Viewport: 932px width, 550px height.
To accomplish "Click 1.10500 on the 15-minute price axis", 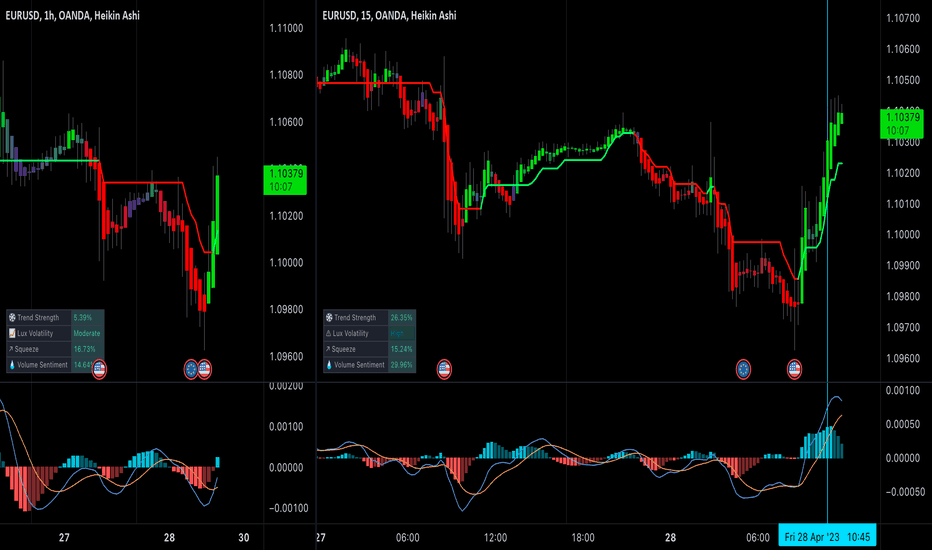I will (x=903, y=80).
